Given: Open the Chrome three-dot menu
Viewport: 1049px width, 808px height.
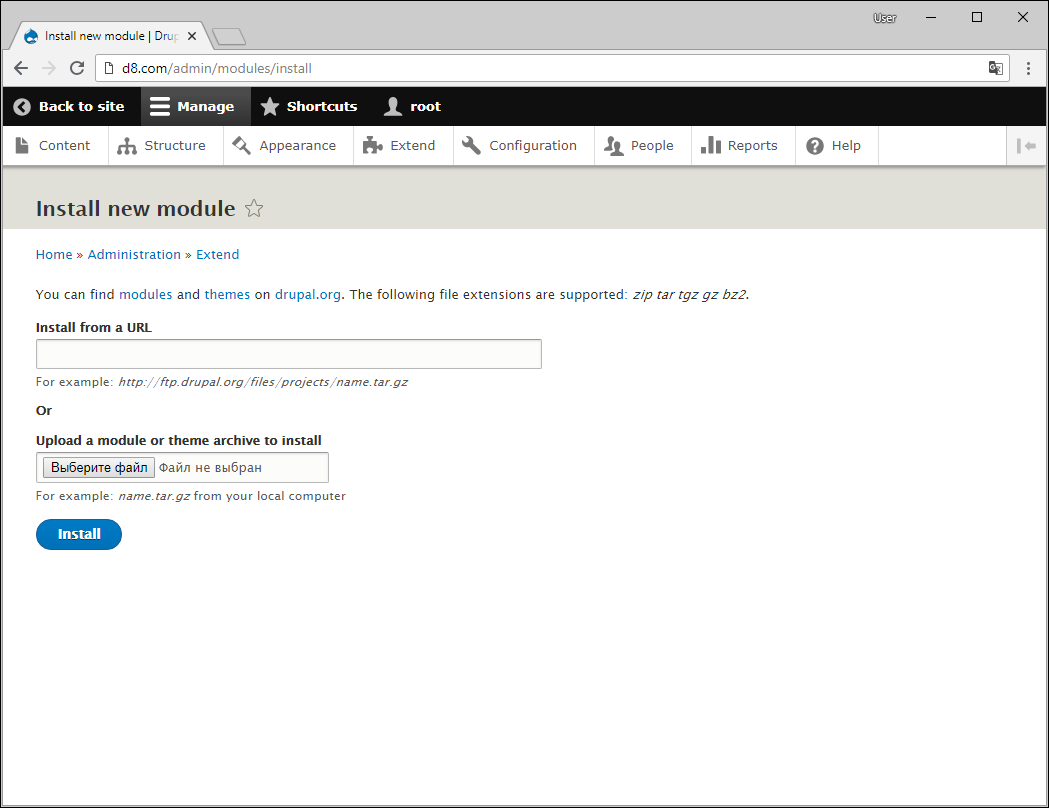Looking at the screenshot, I should 1028,68.
